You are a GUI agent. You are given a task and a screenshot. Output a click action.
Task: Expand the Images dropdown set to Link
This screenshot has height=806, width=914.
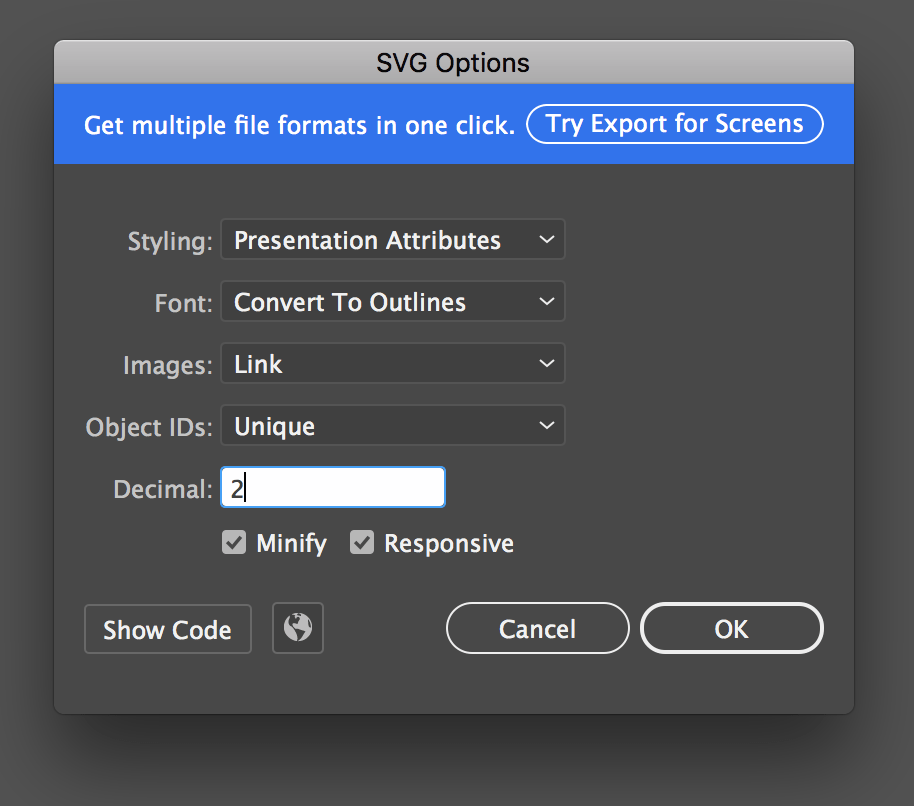tap(392, 363)
